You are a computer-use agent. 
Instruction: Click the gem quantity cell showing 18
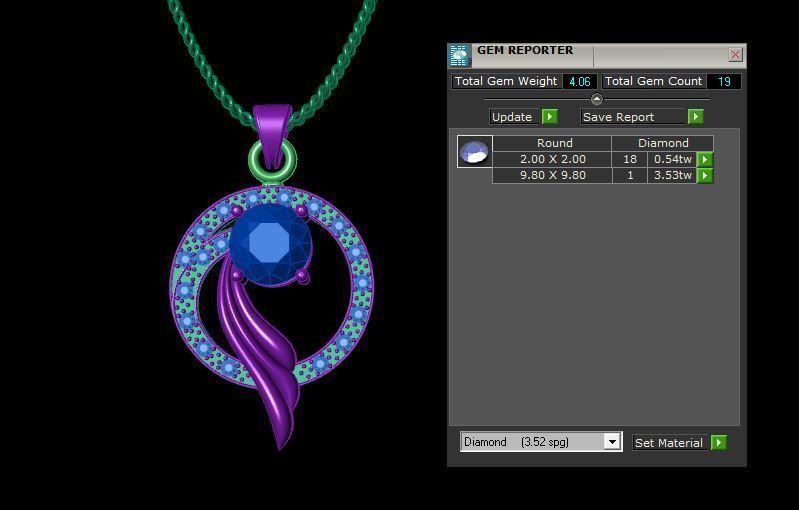(x=630, y=159)
